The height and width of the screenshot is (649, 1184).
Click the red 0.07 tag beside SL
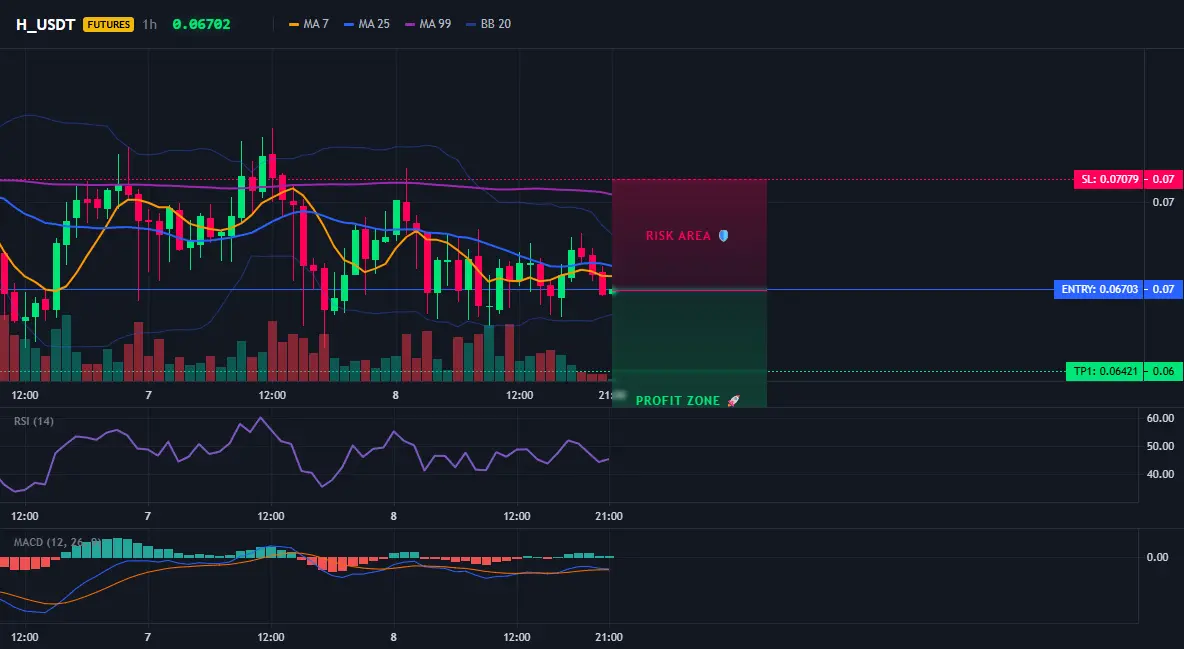pos(1164,180)
